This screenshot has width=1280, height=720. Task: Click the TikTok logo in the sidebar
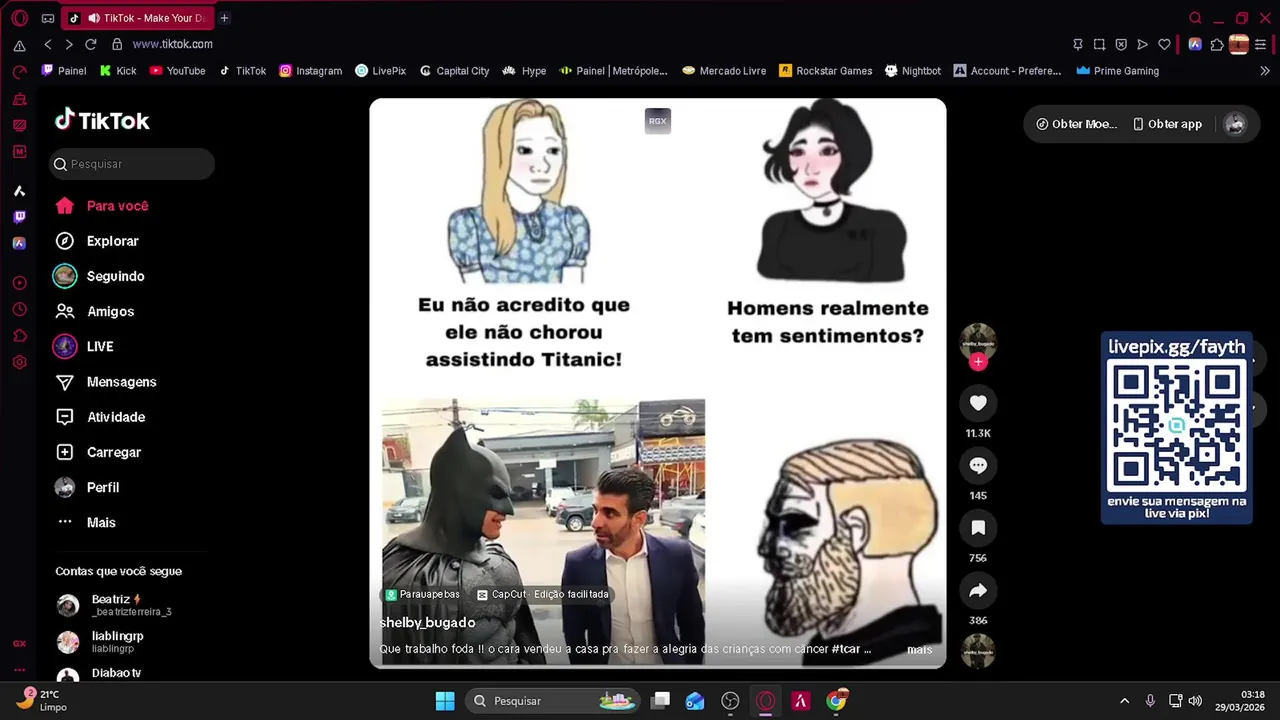tap(102, 121)
